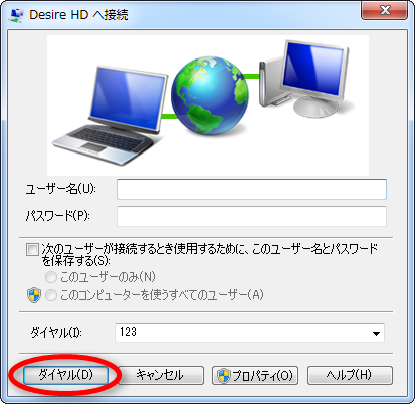Click the ダイヤル(D) dial button
This screenshot has height=404, width=415.
click(66, 375)
